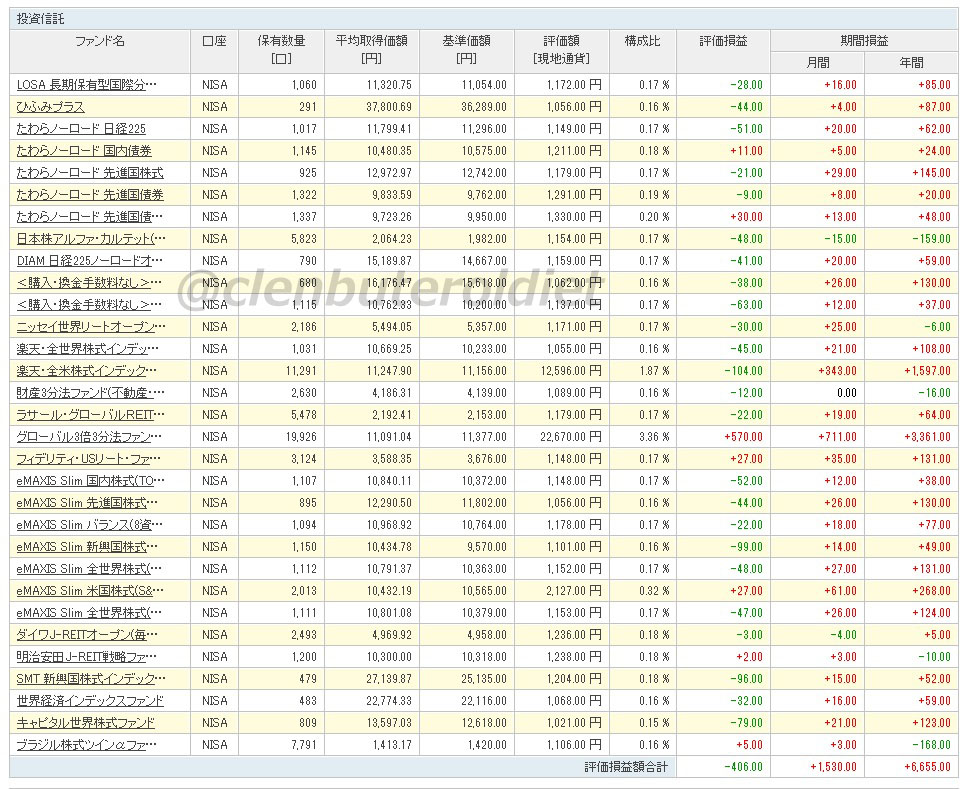The width and height of the screenshot is (967, 789).
Task: Open eMAXIS Slim 先進国株式 fund link
Action: click(87, 503)
